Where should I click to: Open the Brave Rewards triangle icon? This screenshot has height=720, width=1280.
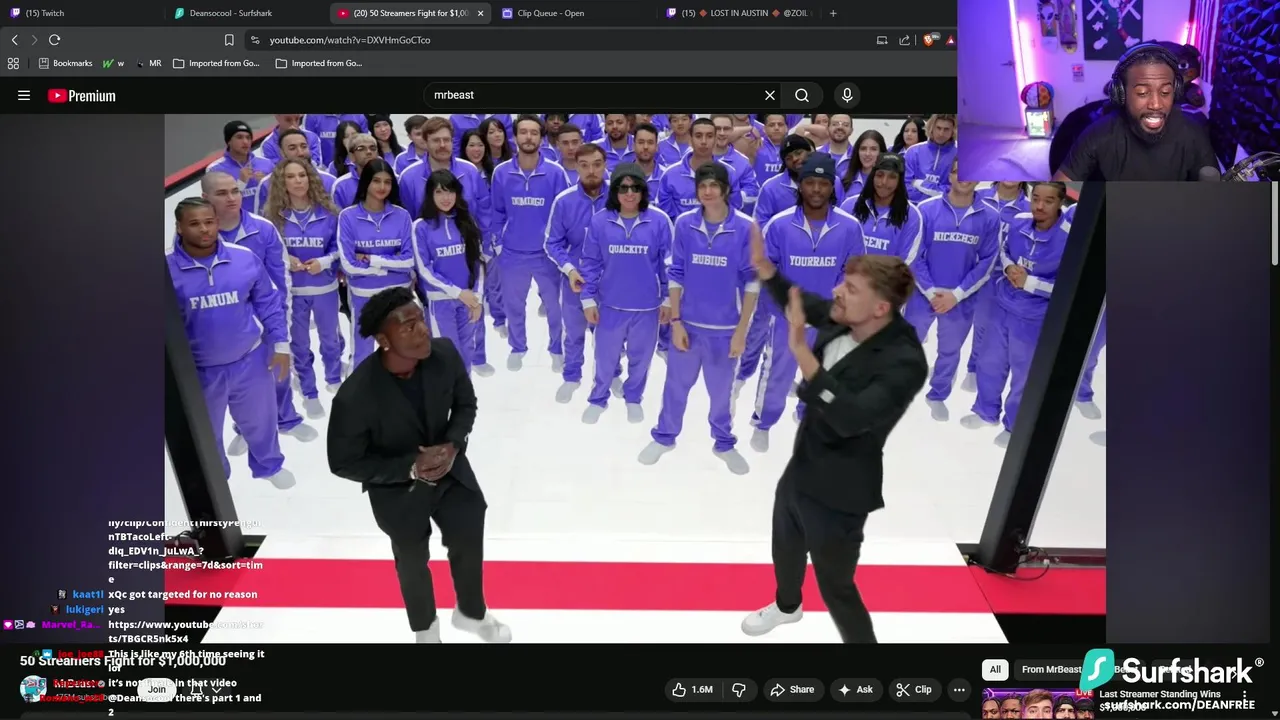coord(950,40)
